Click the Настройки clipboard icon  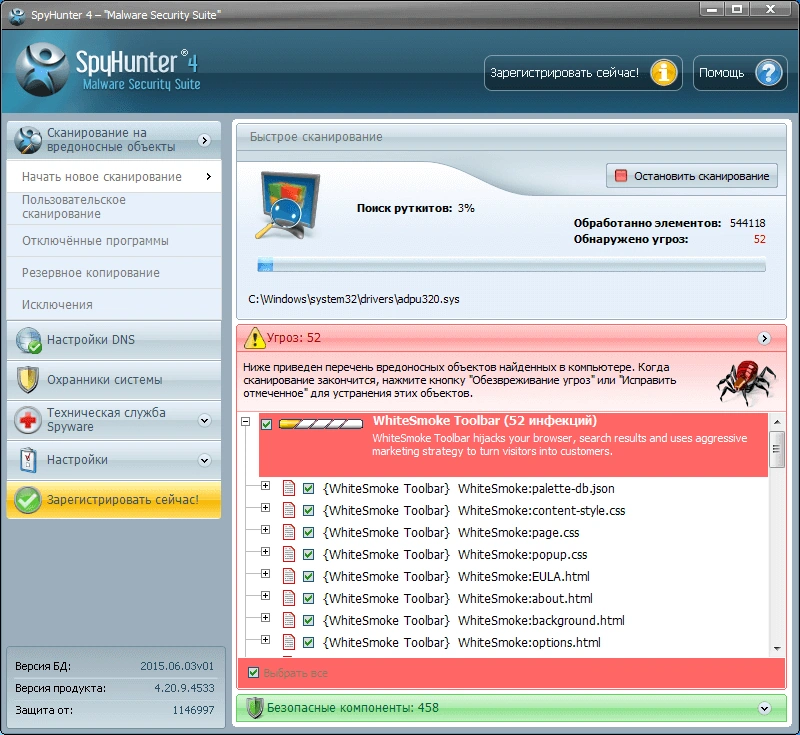click(28, 460)
